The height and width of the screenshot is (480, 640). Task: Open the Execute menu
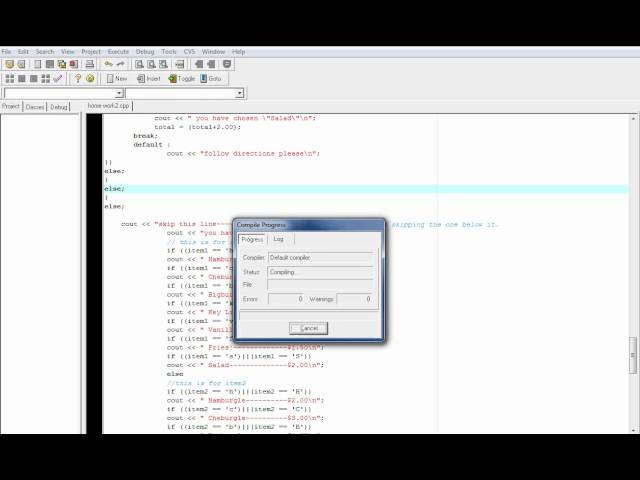click(x=118, y=52)
